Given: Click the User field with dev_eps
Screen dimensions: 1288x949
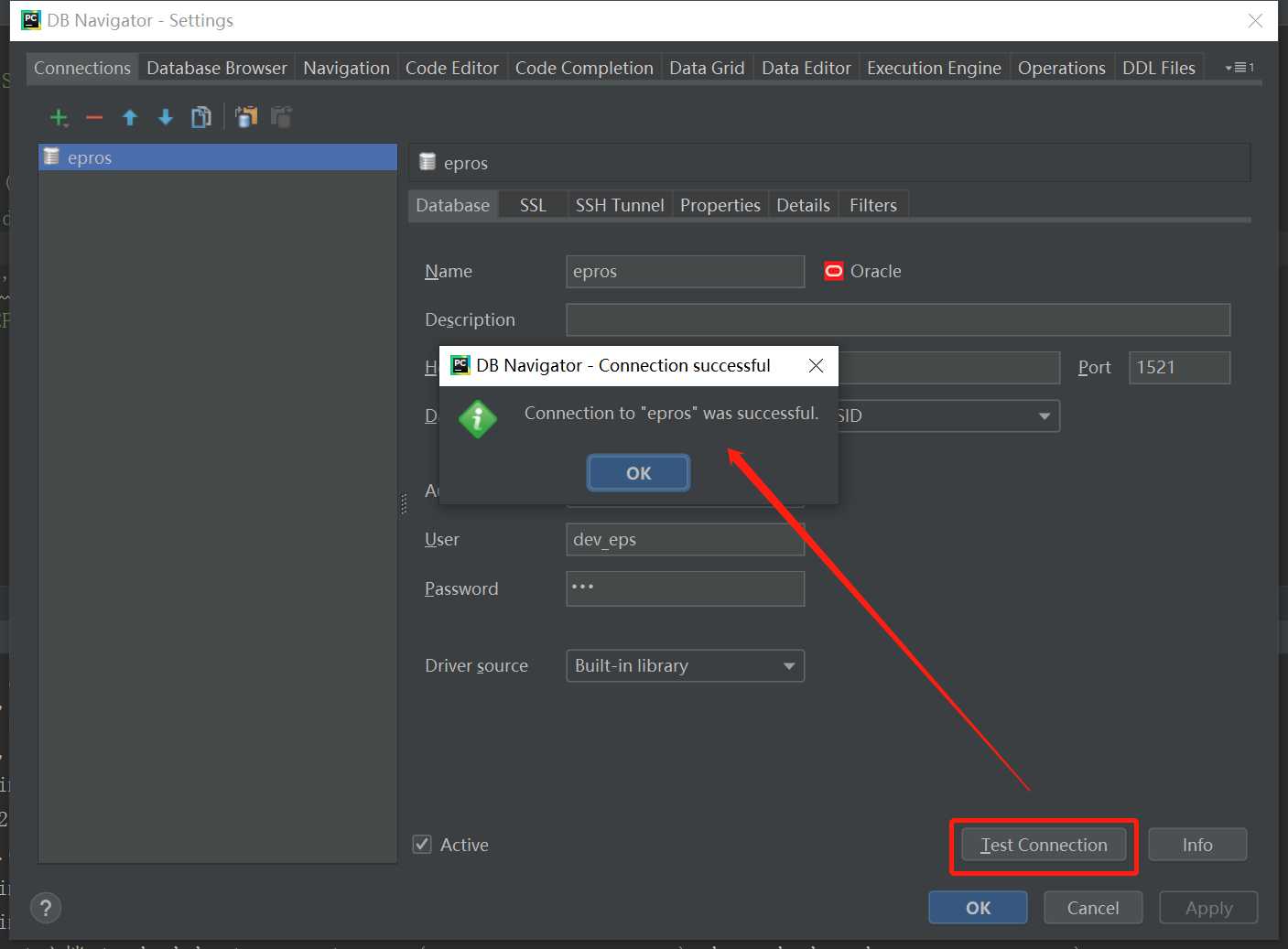Looking at the screenshot, I should pyautogui.click(x=686, y=539).
